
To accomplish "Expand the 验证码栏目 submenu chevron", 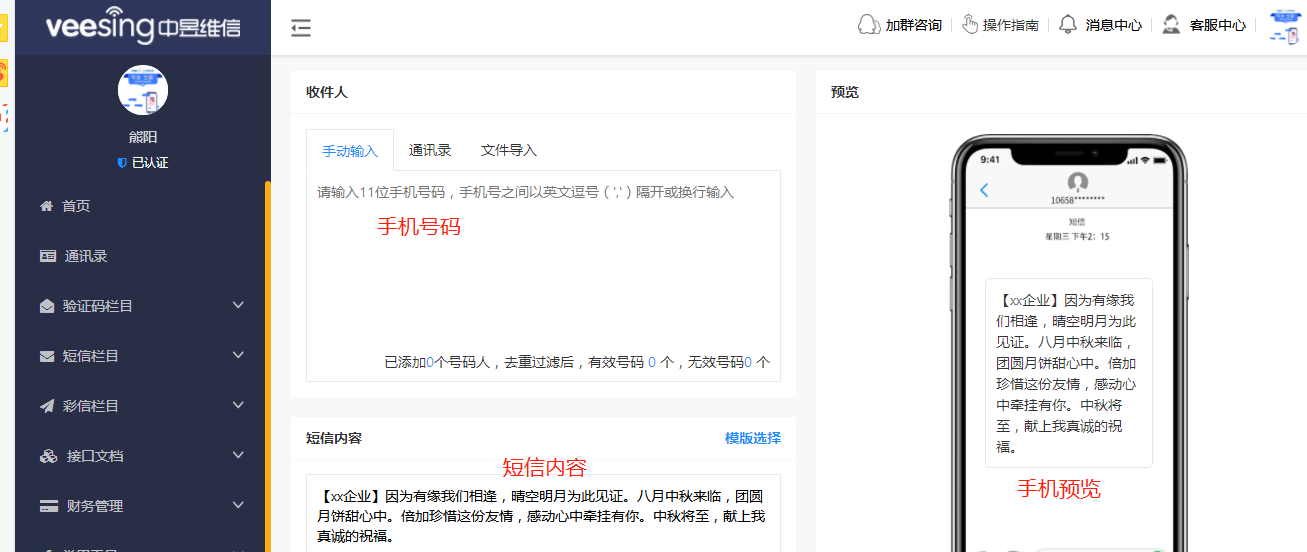I will coord(238,305).
